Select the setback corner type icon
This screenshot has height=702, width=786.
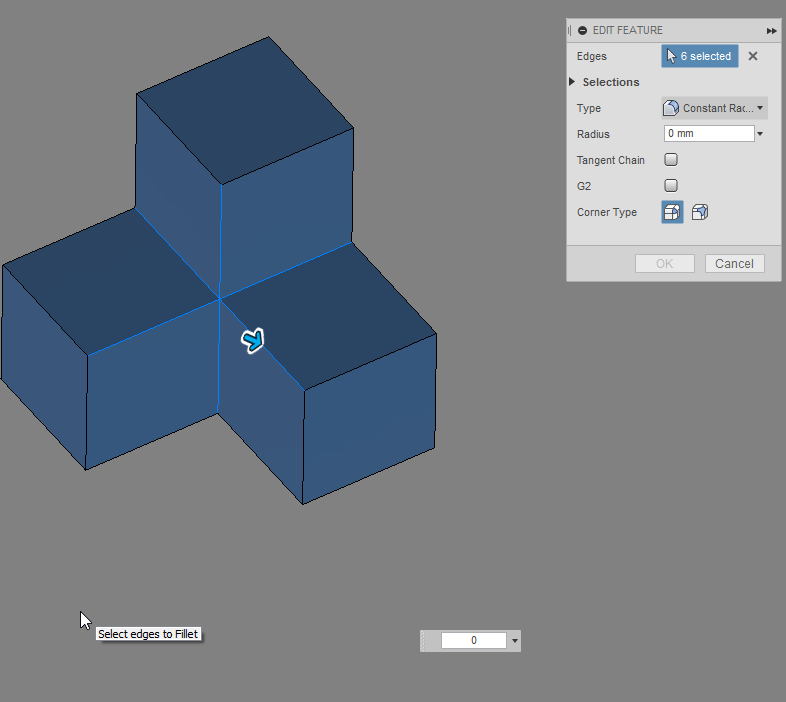click(700, 212)
